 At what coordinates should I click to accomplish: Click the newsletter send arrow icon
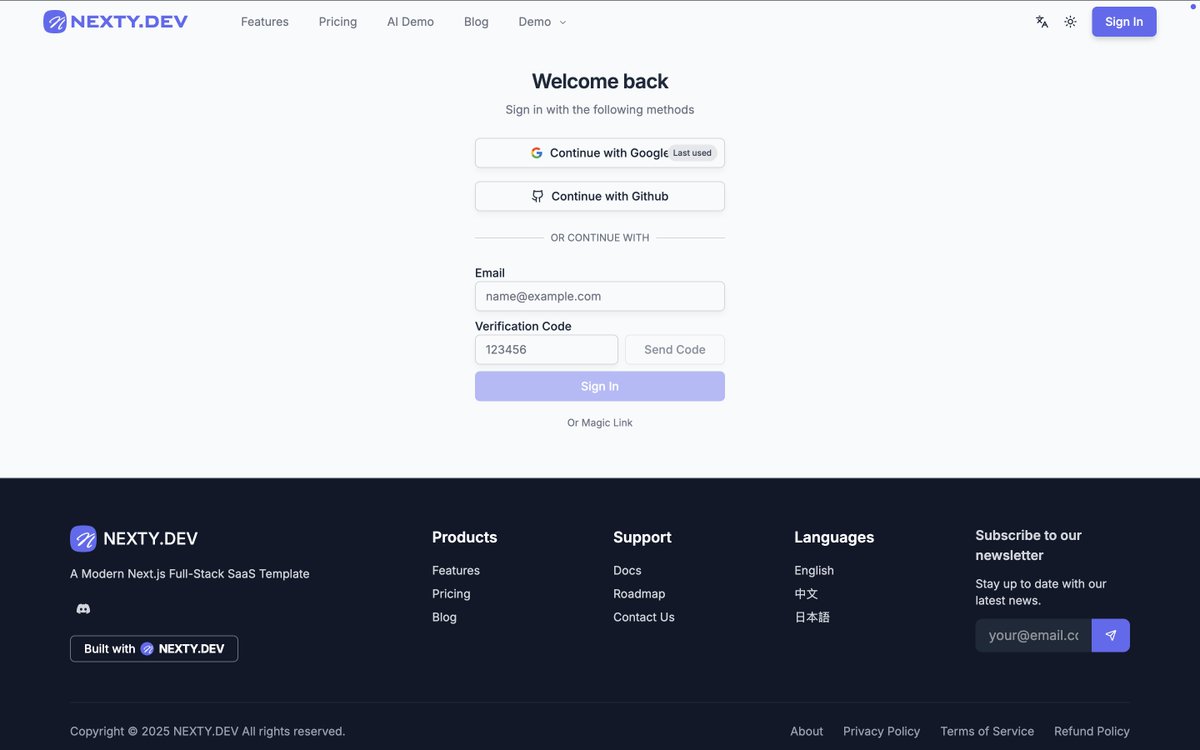pos(1111,635)
